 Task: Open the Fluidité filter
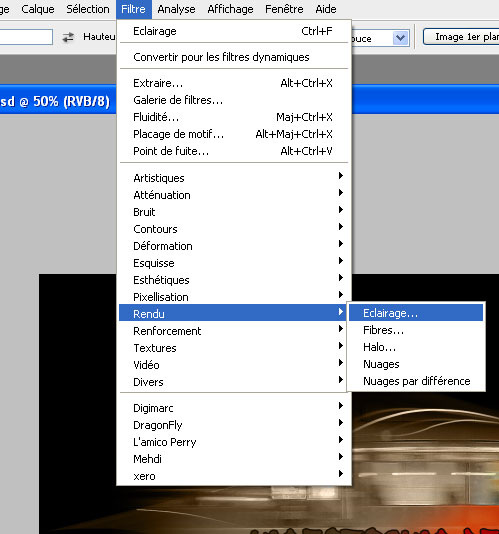pyautogui.click(x=234, y=117)
